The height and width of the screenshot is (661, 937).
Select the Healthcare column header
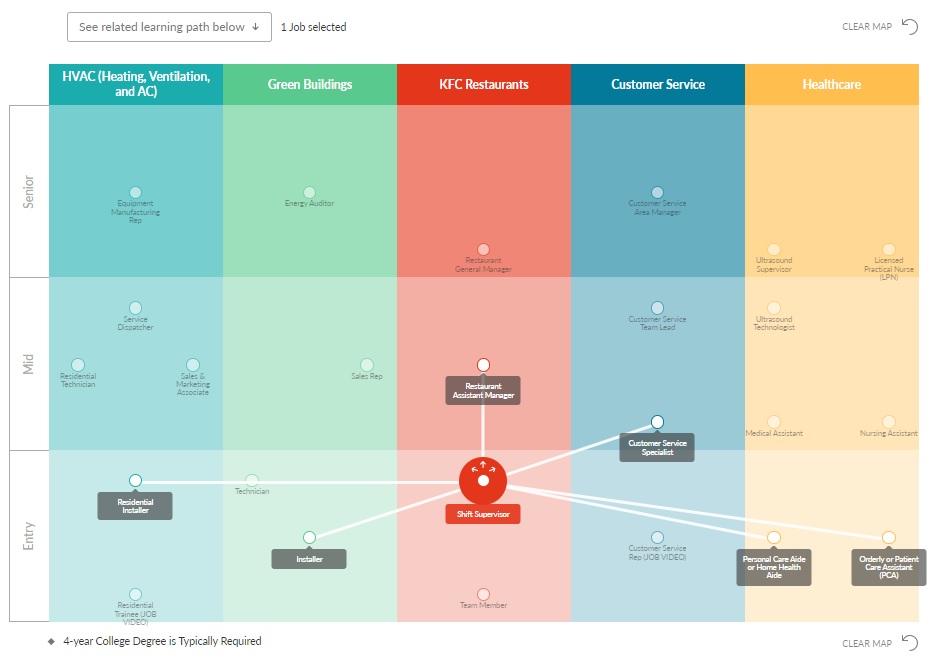(831, 84)
